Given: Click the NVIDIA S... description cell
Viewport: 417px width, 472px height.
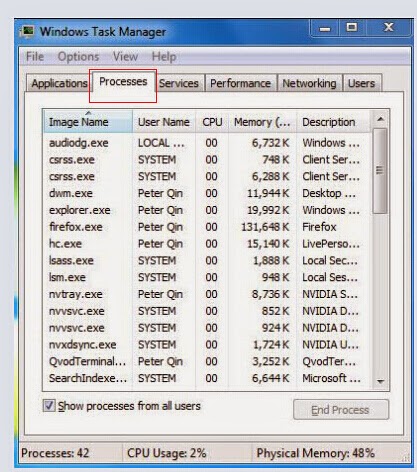Looking at the screenshot, I should click(330, 294).
